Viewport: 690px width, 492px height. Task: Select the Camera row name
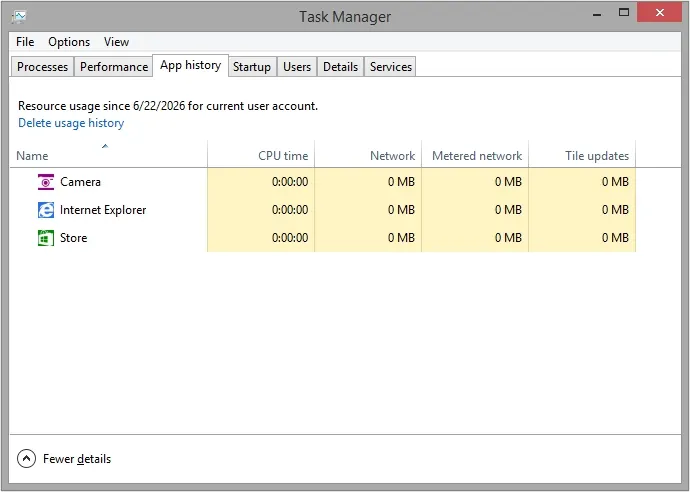pos(81,182)
